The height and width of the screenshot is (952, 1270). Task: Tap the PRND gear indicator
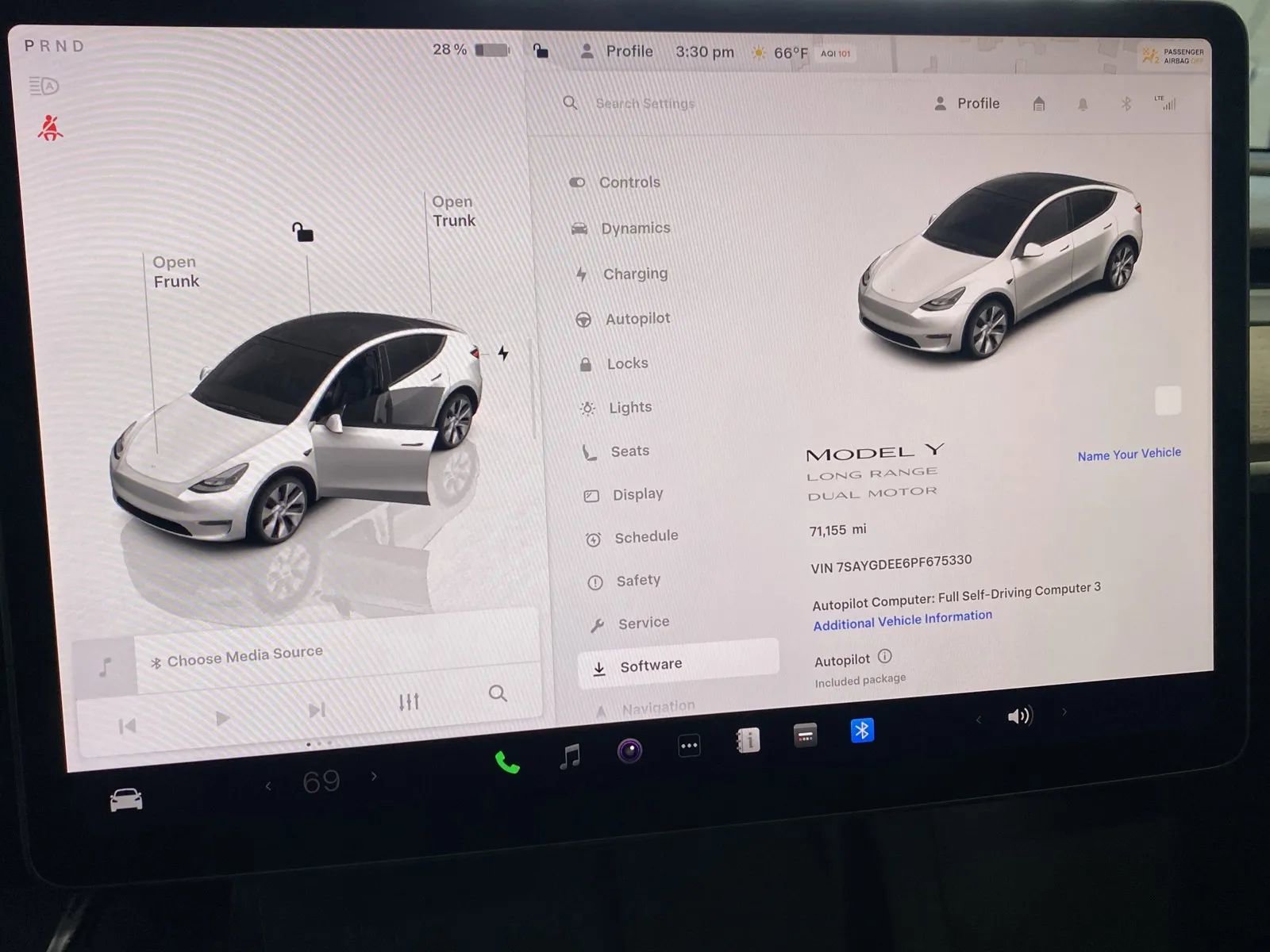(x=54, y=46)
